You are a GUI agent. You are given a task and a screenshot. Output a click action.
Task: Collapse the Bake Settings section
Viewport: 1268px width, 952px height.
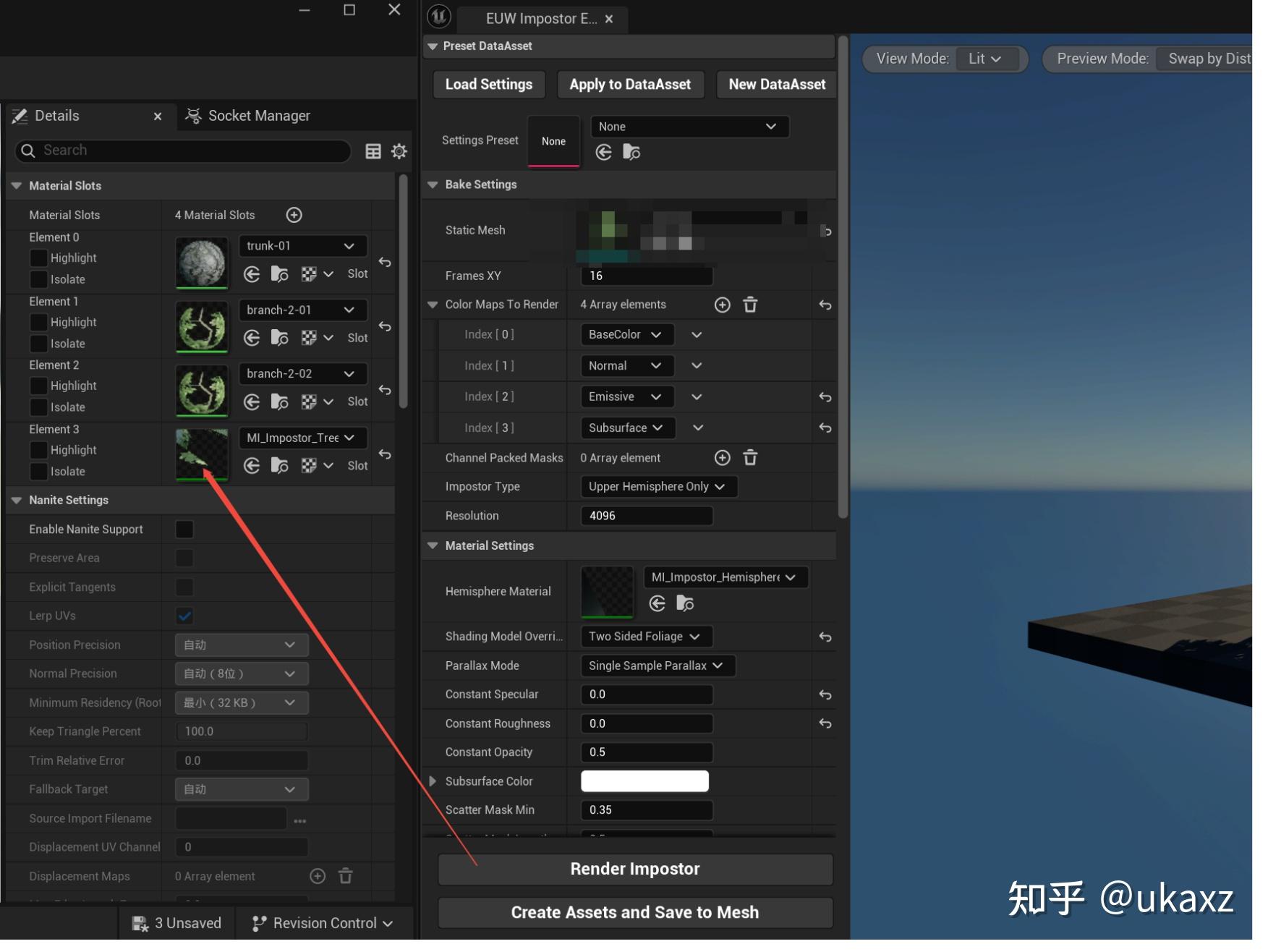point(433,184)
